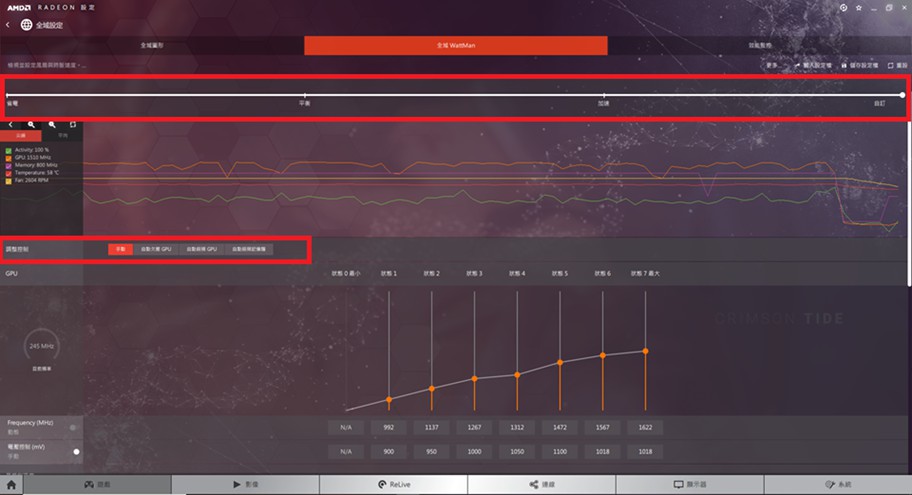Click the State 5 frequency slider handle

pyautogui.click(x=560, y=362)
